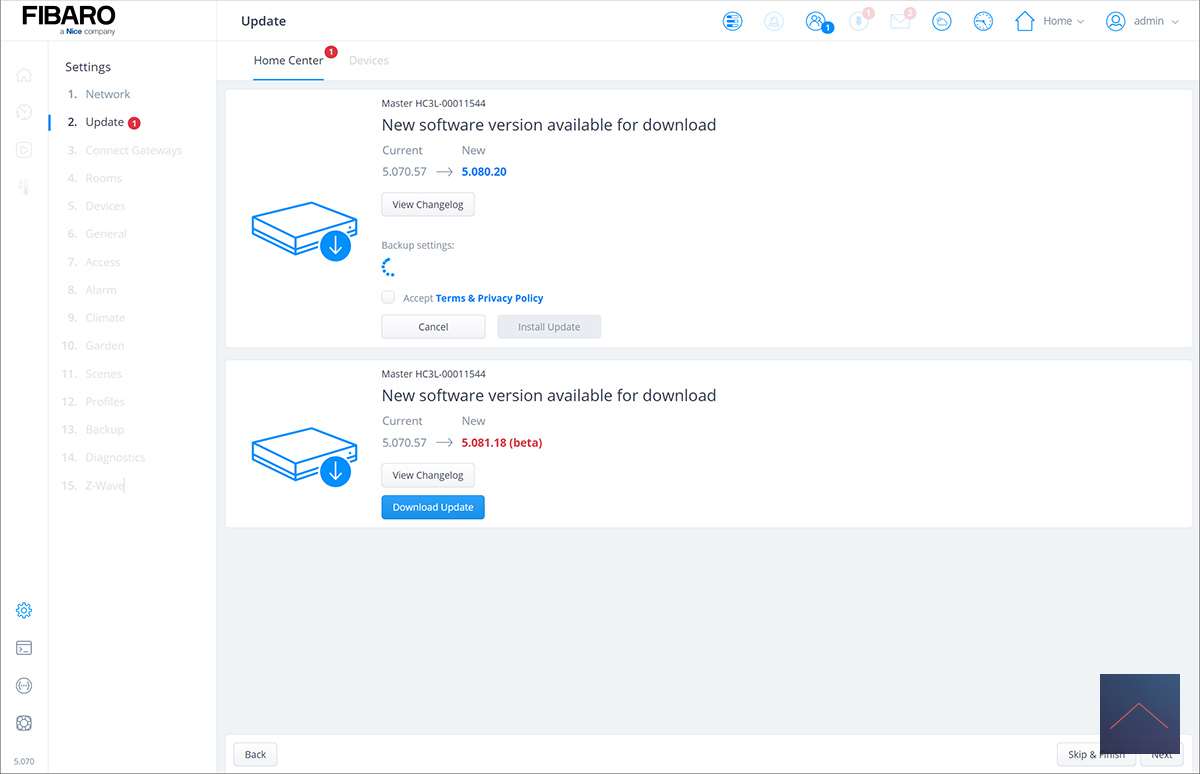Click the FIBARO logo
The width and height of the screenshot is (1200, 774).
point(68,19)
